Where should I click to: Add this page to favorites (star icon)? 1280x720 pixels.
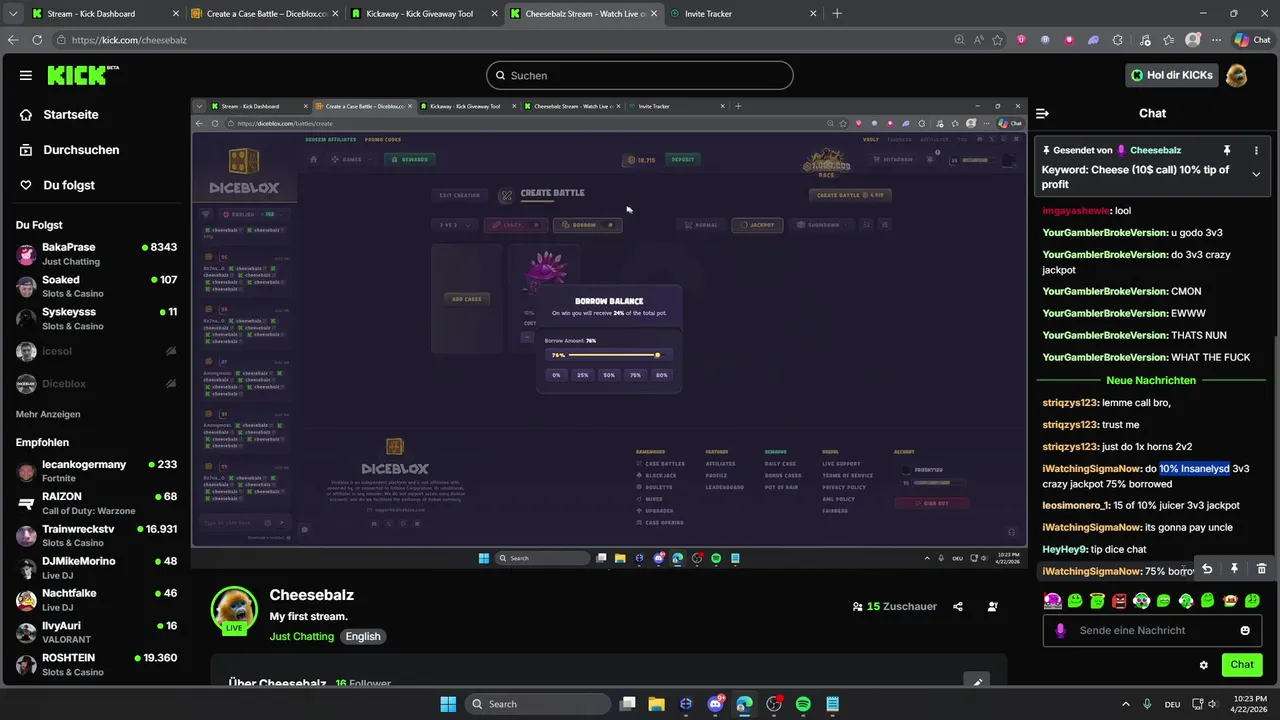(997, 40)
